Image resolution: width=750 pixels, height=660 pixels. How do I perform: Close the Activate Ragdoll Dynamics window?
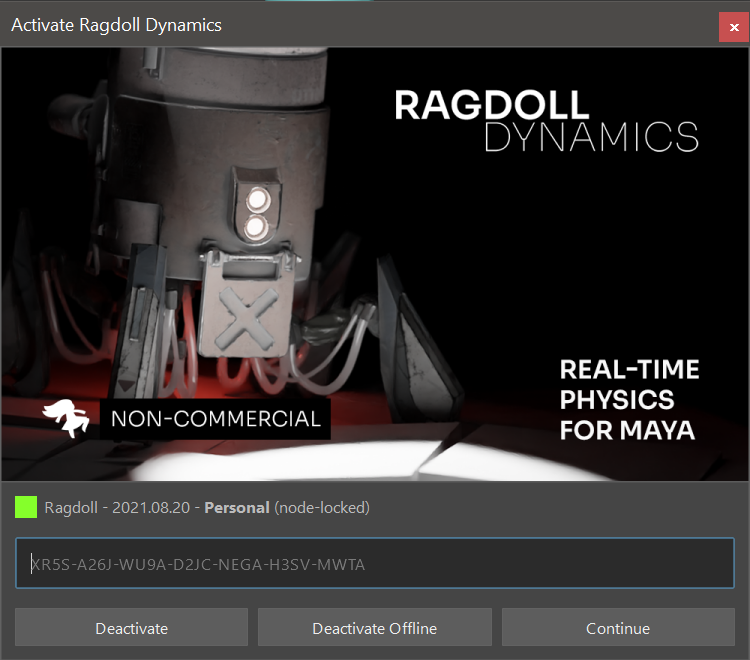click(733, 25)
